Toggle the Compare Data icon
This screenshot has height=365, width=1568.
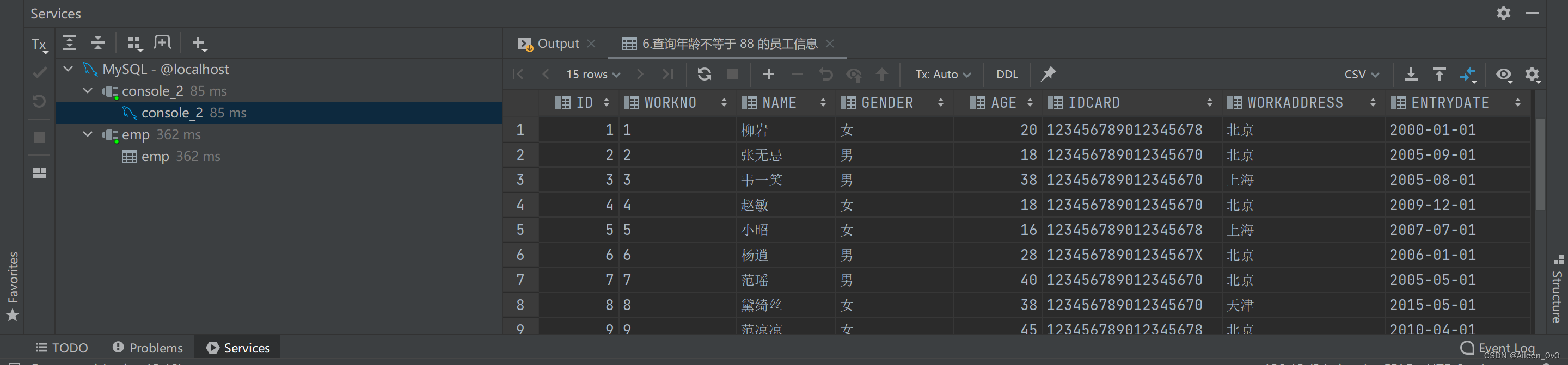[1468, 74]
